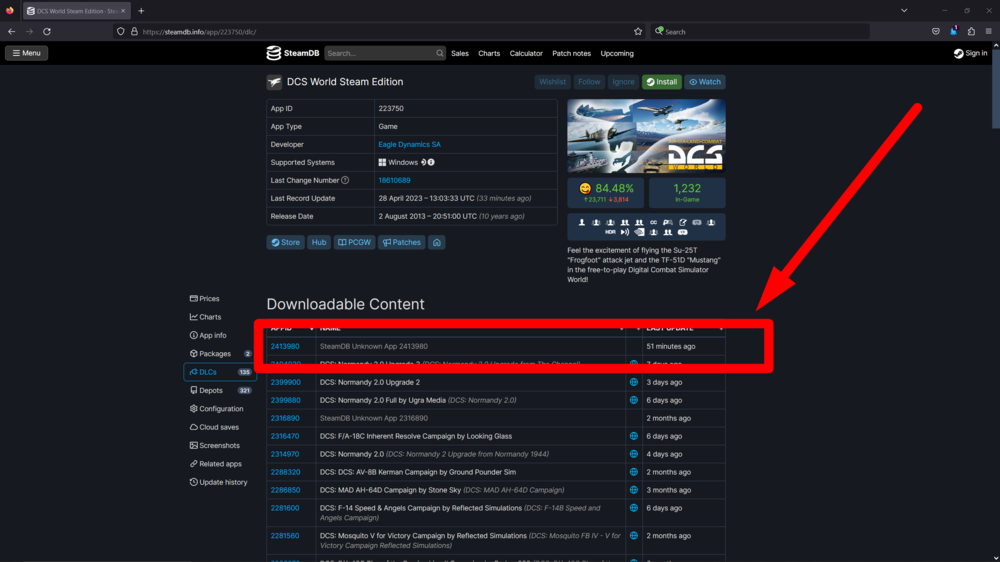Click the browser address bar URL

tap(200, 32)
